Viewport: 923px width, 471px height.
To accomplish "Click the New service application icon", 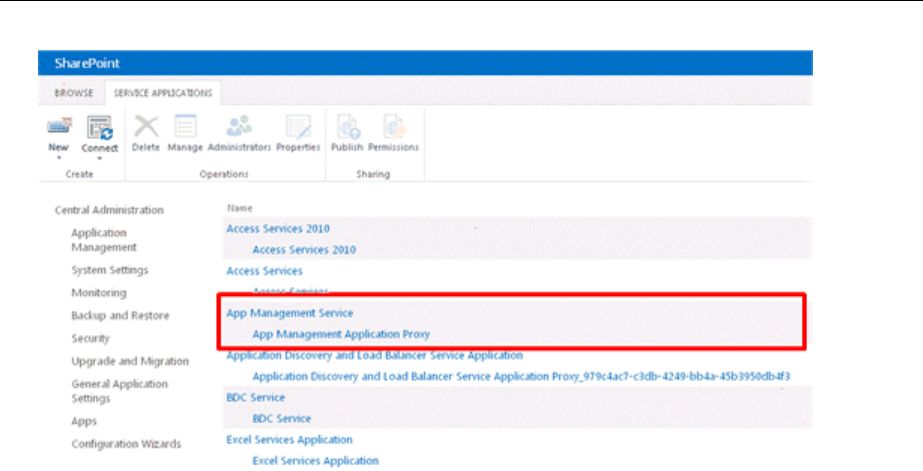I will click(x=59, y=126).
